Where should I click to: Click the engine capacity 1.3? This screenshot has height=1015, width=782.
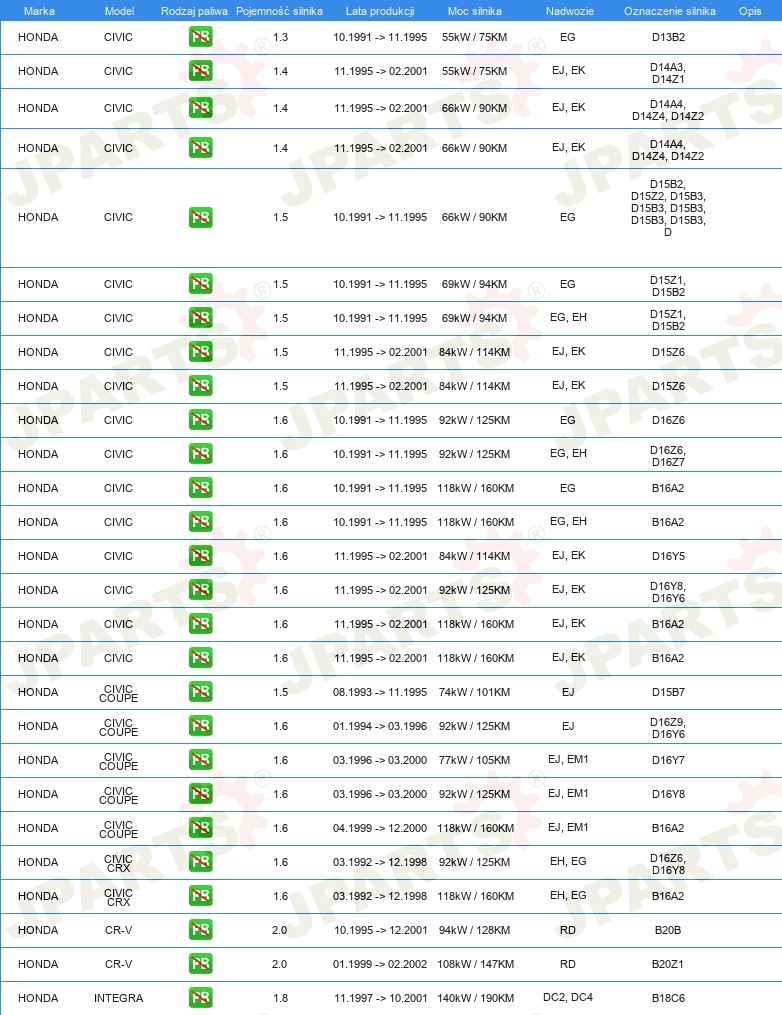280,37
